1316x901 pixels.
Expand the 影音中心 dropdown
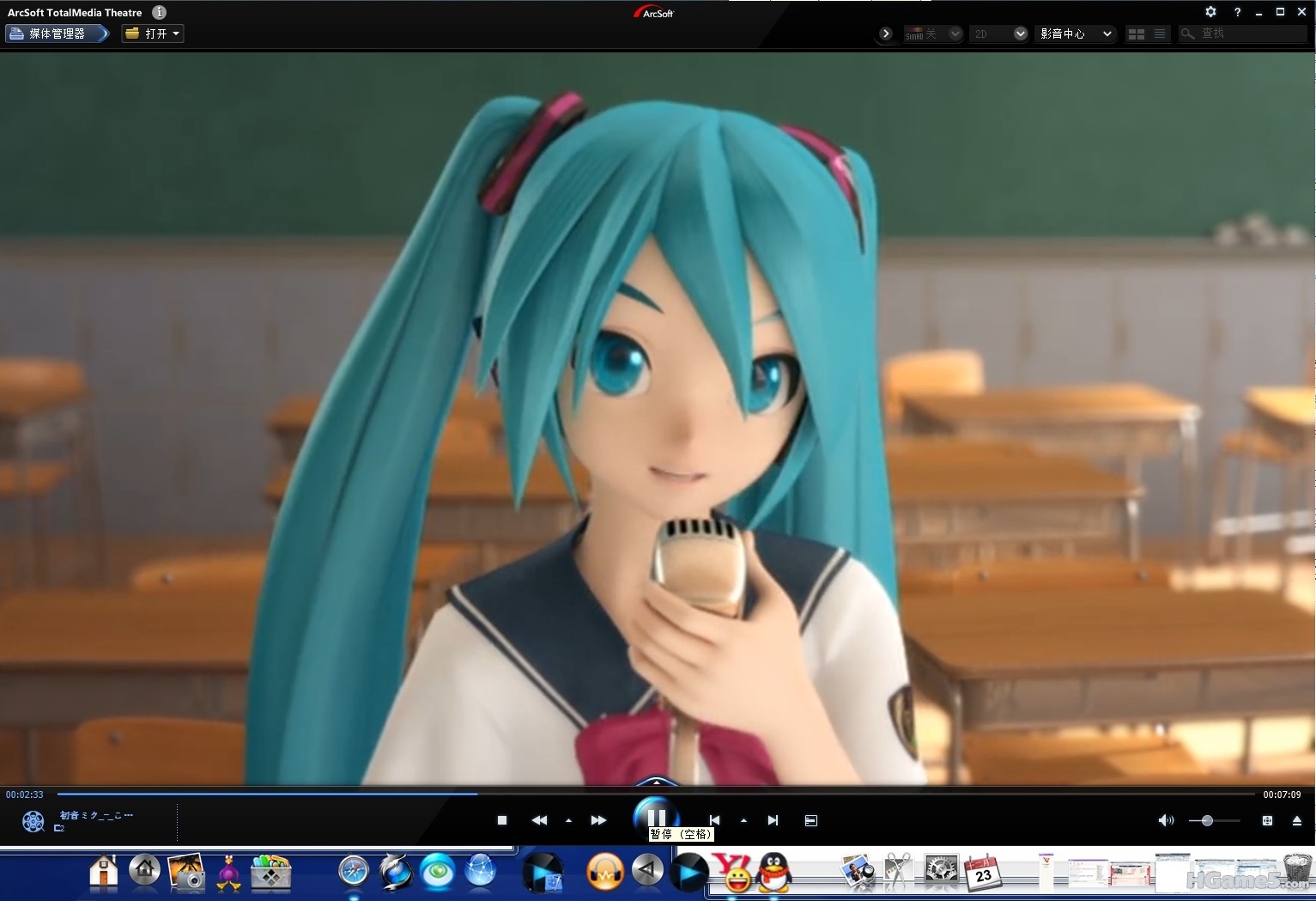pyautogui.click(x=1107, y=33)
